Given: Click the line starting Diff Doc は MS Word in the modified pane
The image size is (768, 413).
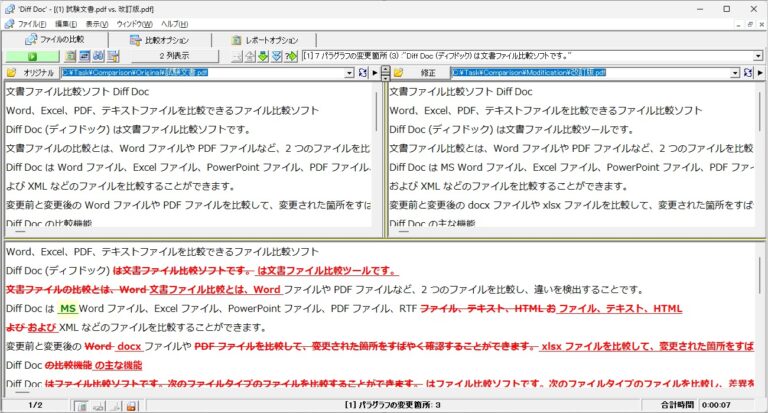Looking at the screenshot, I should pos(572,168).
